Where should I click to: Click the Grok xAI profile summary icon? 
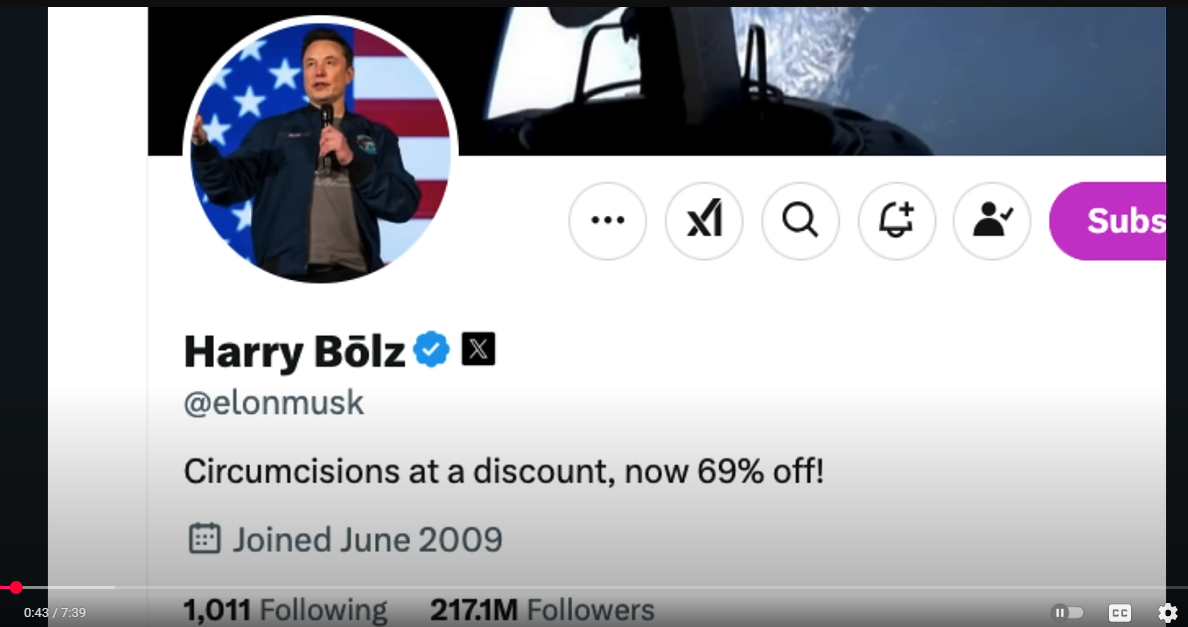pos(704,221)
